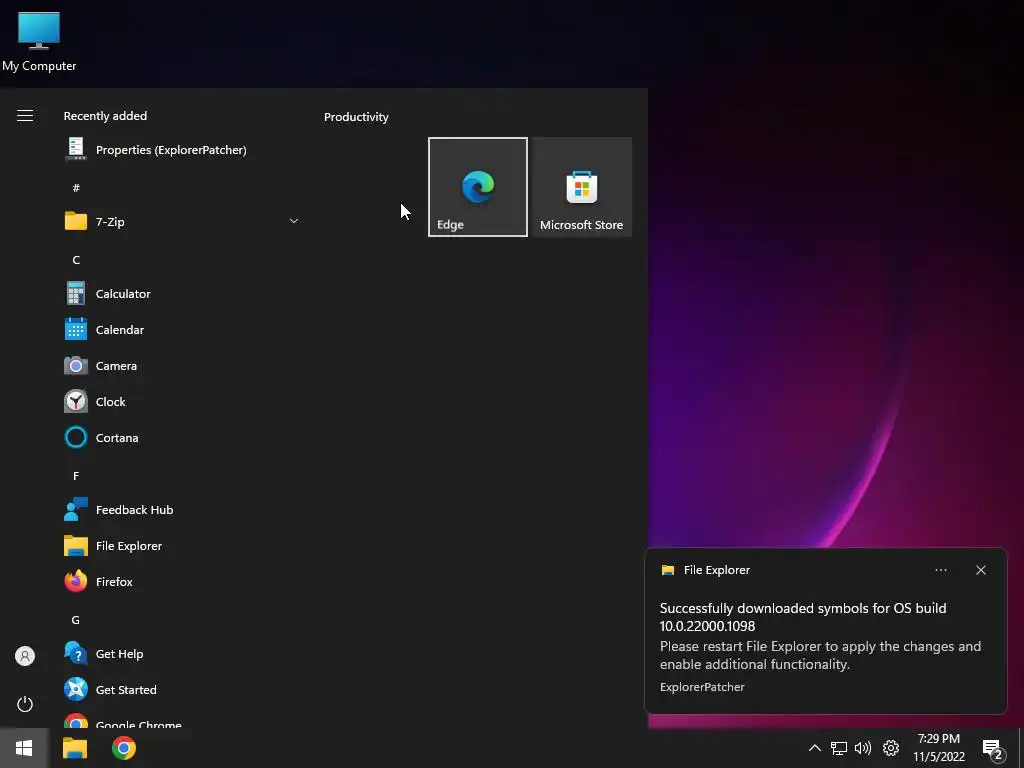
Task: Open the volume tray icon
Action: [863, 748]
